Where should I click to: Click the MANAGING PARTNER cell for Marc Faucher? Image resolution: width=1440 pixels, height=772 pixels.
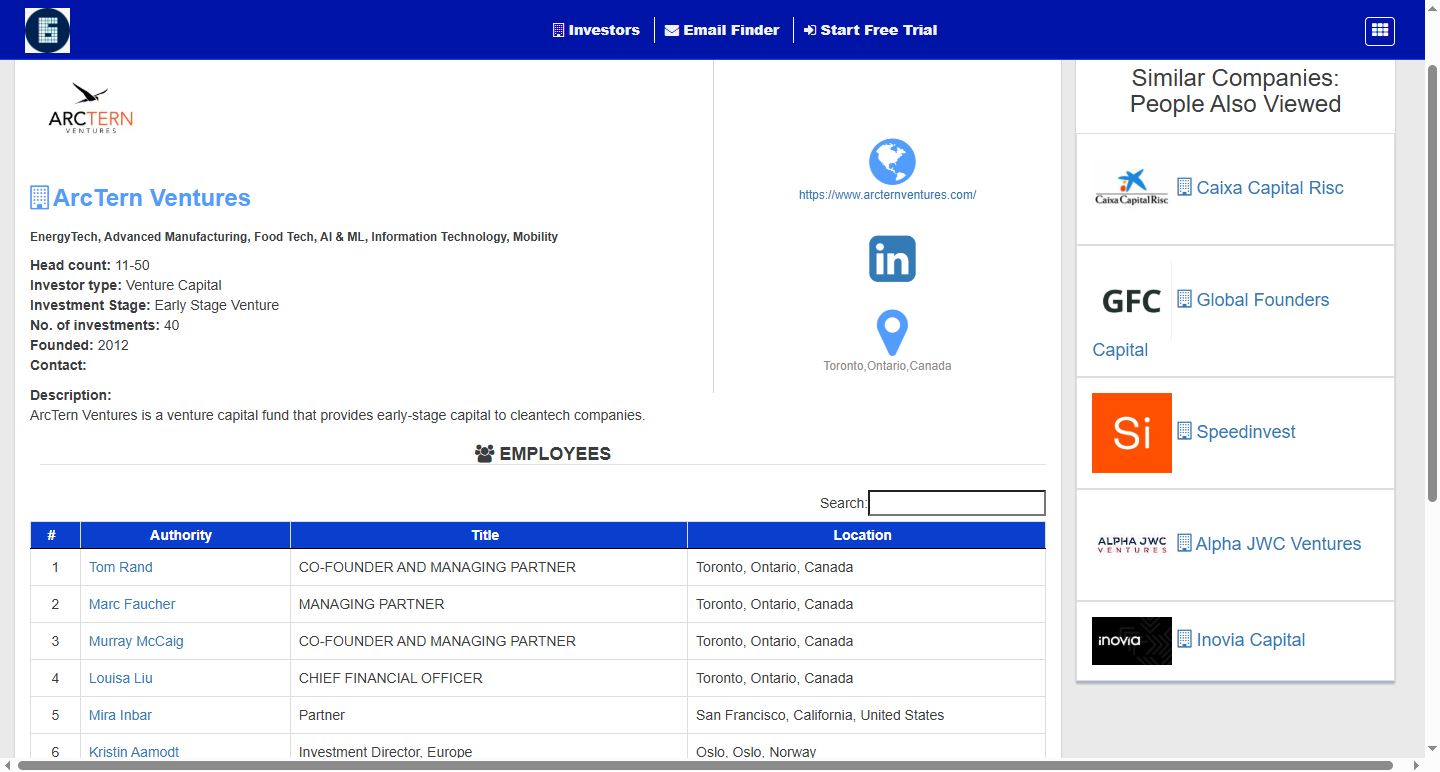click(489, 604)
